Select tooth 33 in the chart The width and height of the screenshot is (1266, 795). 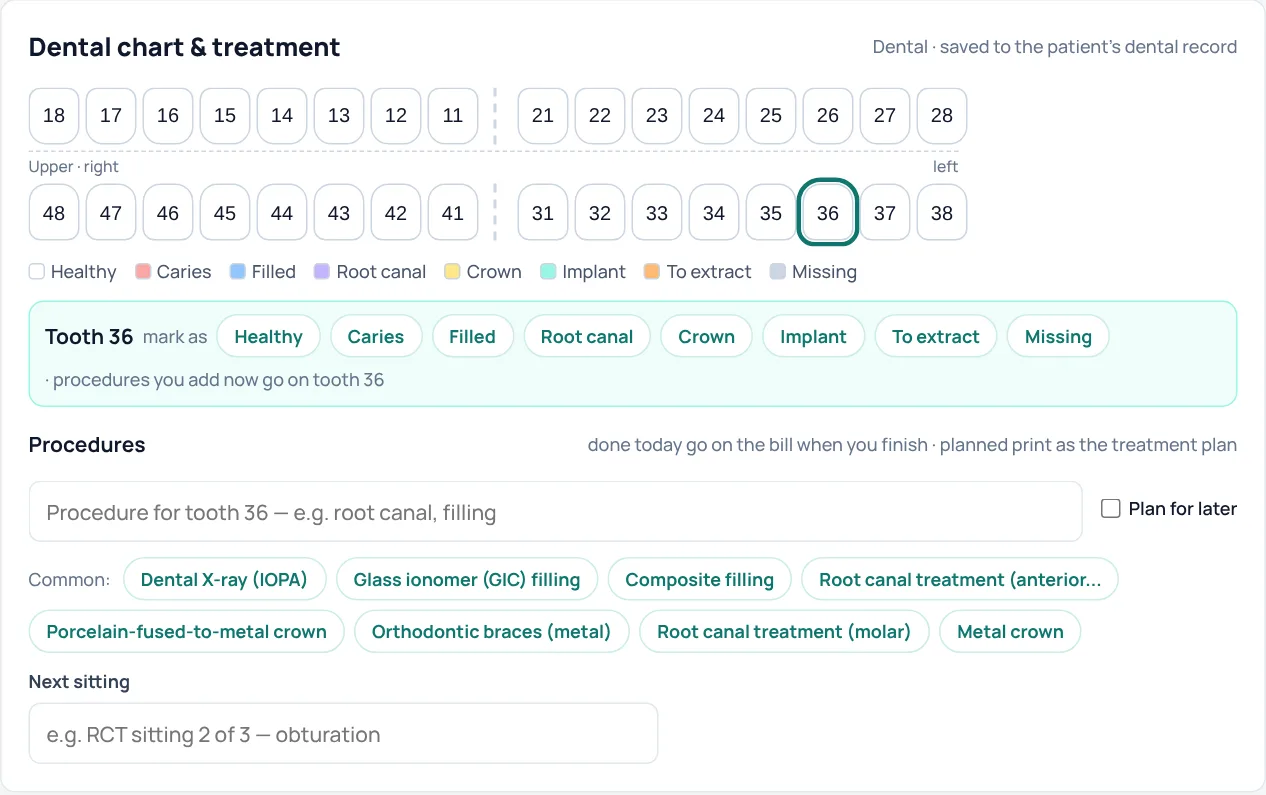pos(657,213)
